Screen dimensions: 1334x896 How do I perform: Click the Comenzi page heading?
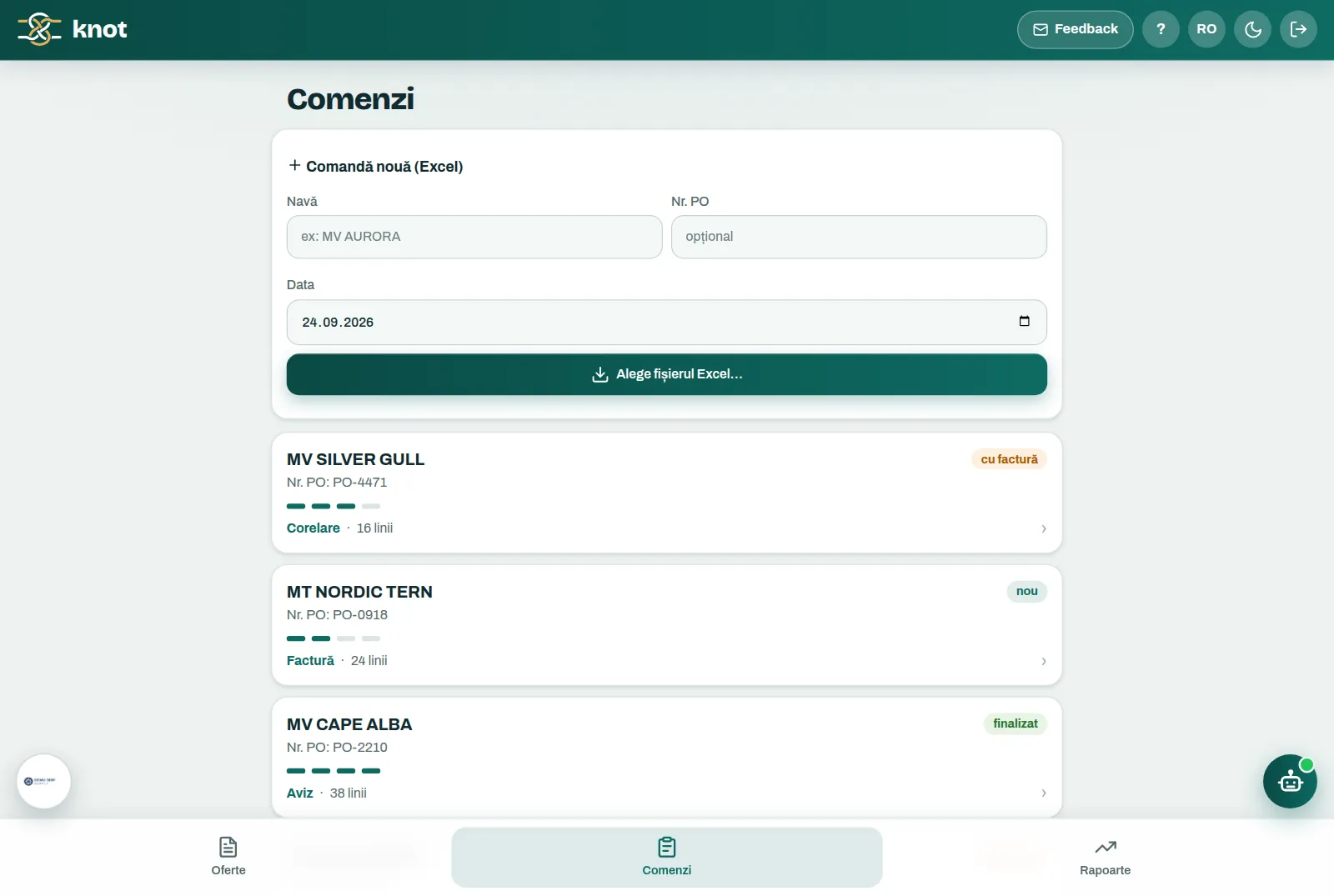(350, 99)
